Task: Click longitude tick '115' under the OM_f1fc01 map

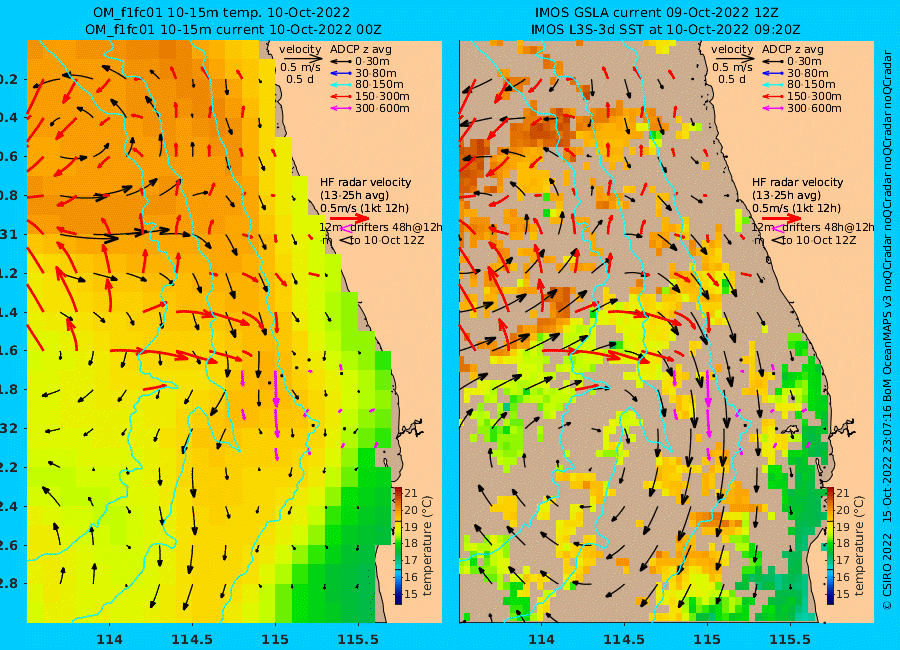Action: (275, 639)
